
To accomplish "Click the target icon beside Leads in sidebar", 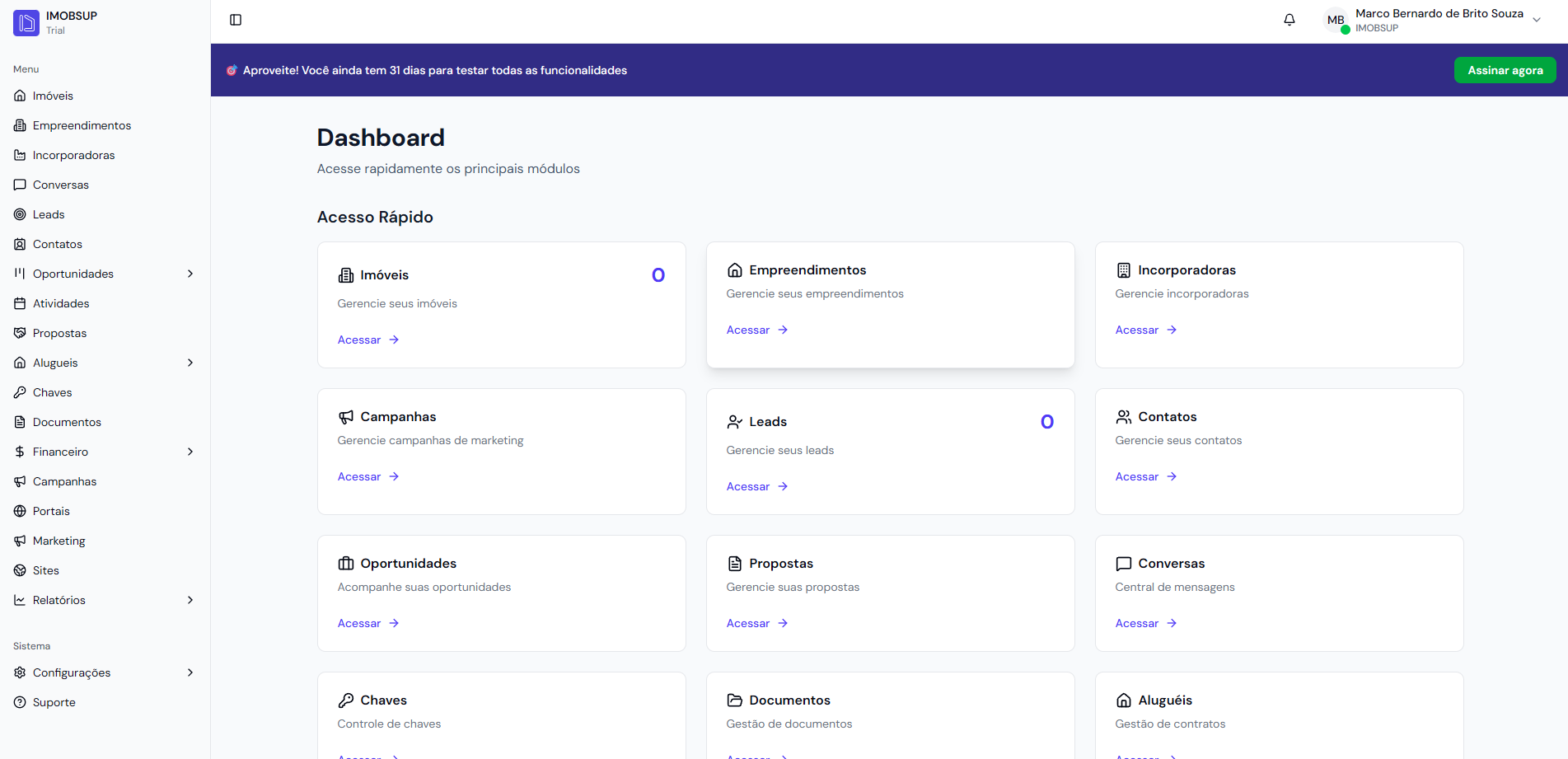I will coord(20,214).
